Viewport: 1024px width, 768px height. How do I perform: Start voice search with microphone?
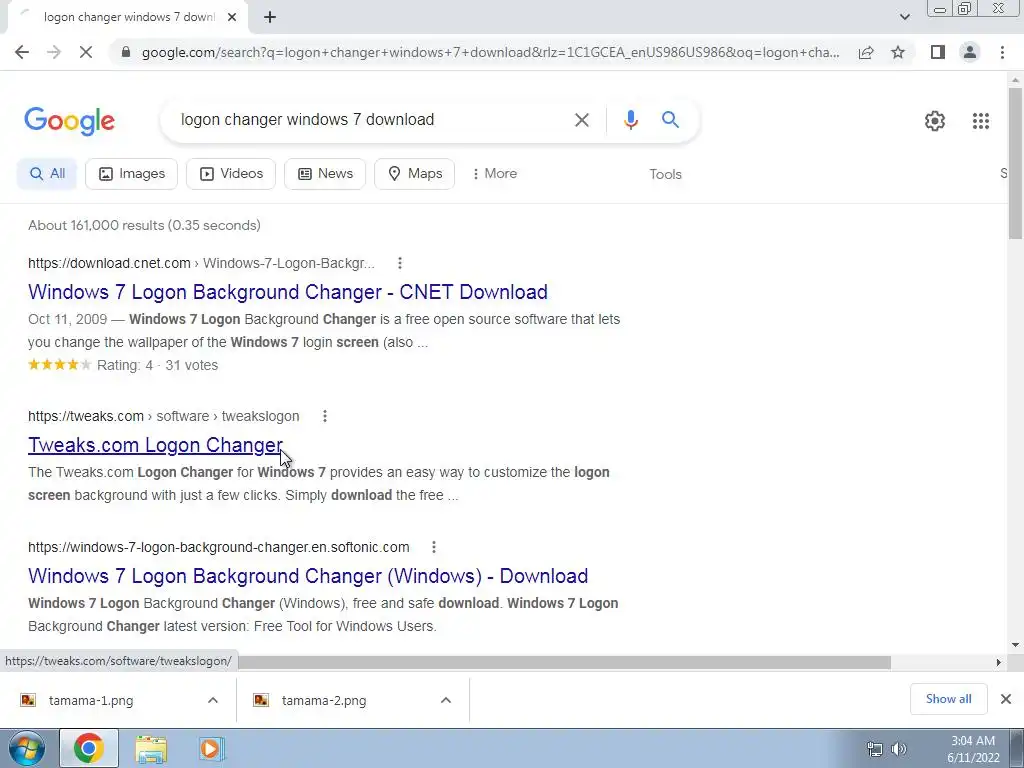[630, 120]
